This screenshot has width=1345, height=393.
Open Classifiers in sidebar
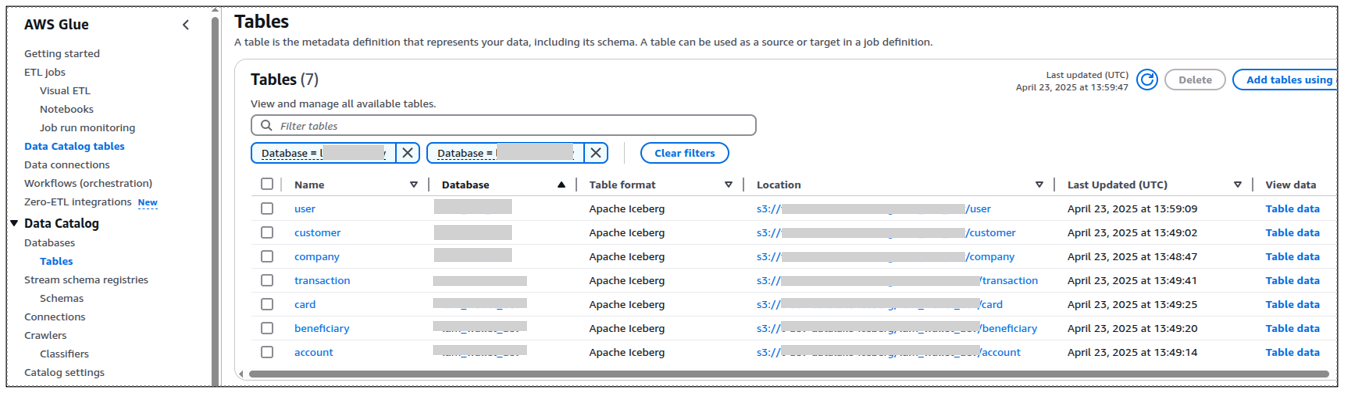coord(64,354)
